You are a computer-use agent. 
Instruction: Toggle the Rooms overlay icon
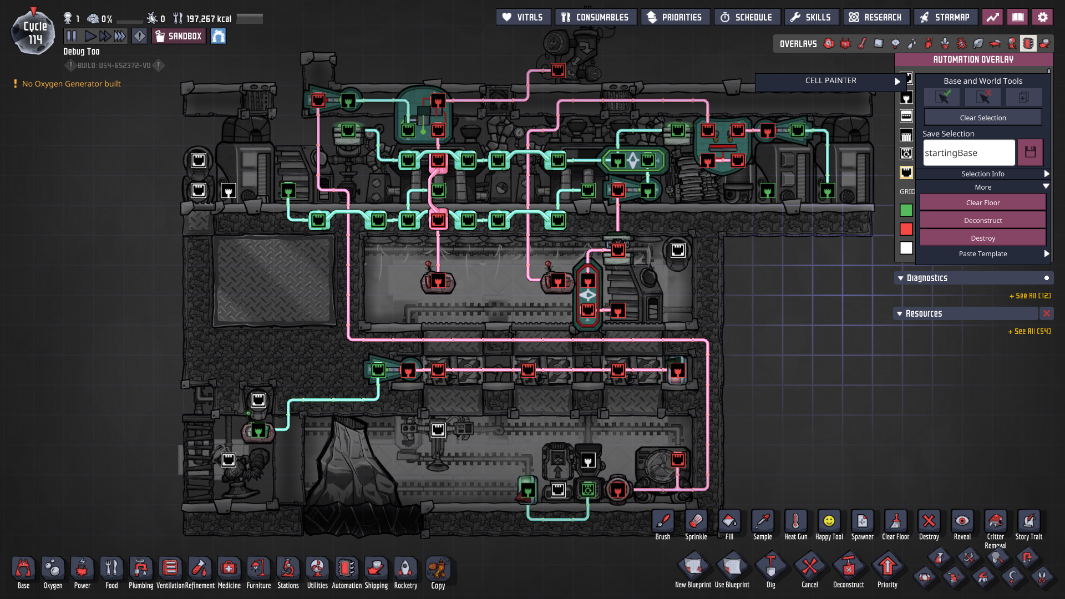coord(995,43)
